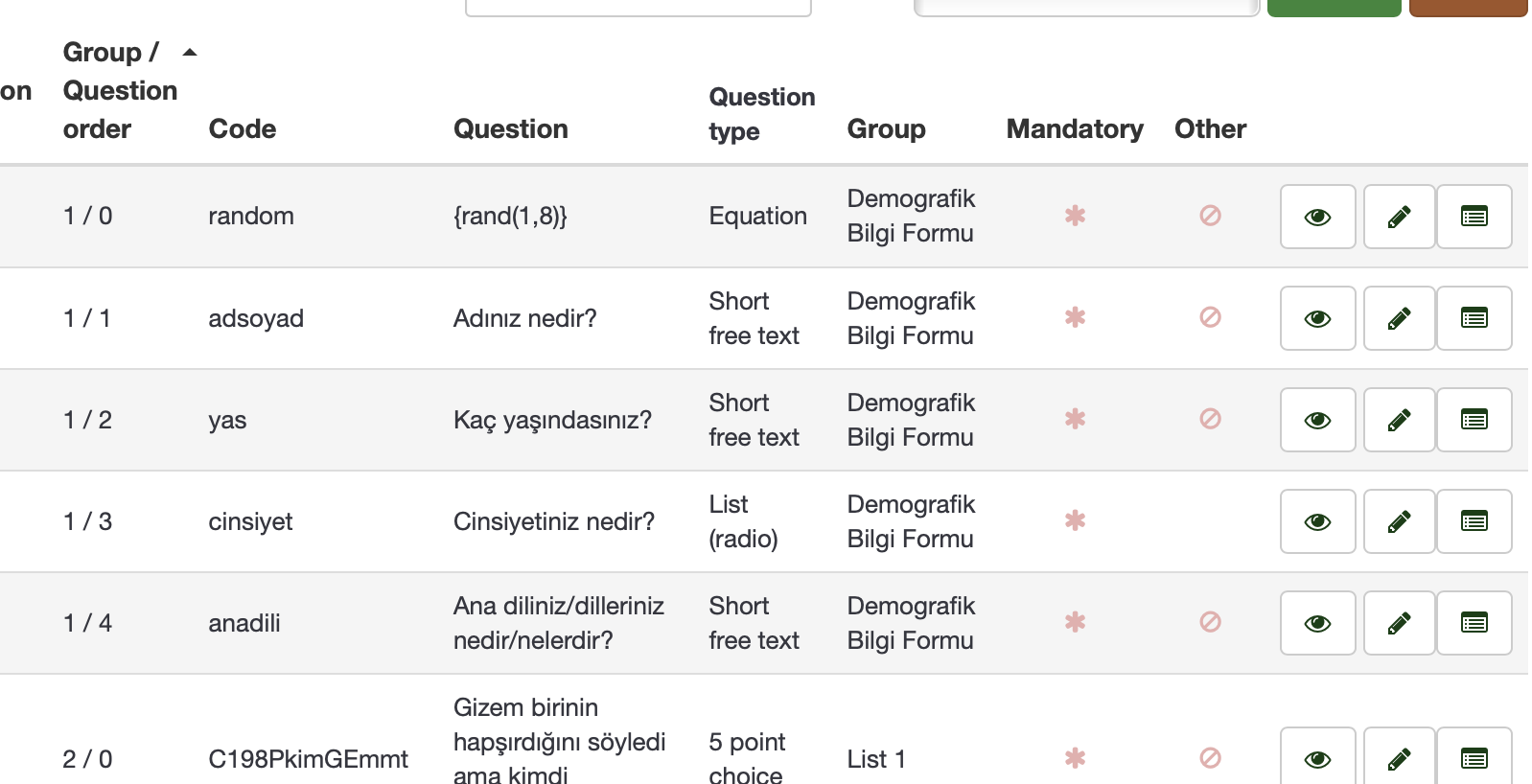Screen dimensions: 1532x784
Task: Edit the 'anadili' question
Action: click(1399, 623)
